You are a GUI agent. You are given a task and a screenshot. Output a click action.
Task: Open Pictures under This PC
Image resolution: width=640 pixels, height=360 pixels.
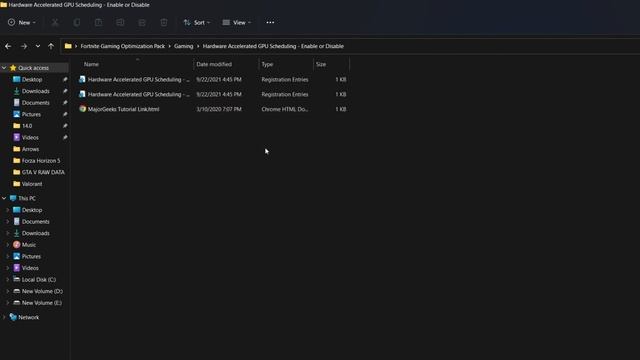click(x=31, y=256)
